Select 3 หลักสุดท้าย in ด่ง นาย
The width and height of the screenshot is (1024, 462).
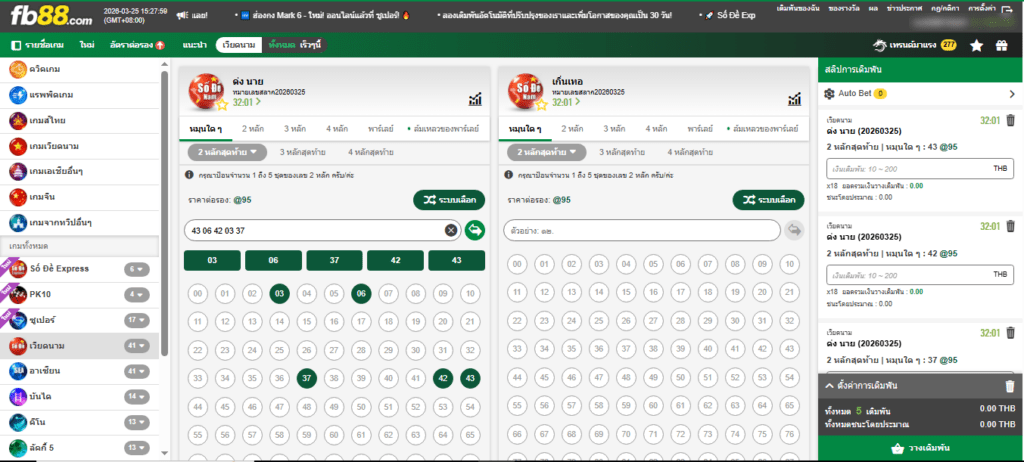click(x=302, y=152)
